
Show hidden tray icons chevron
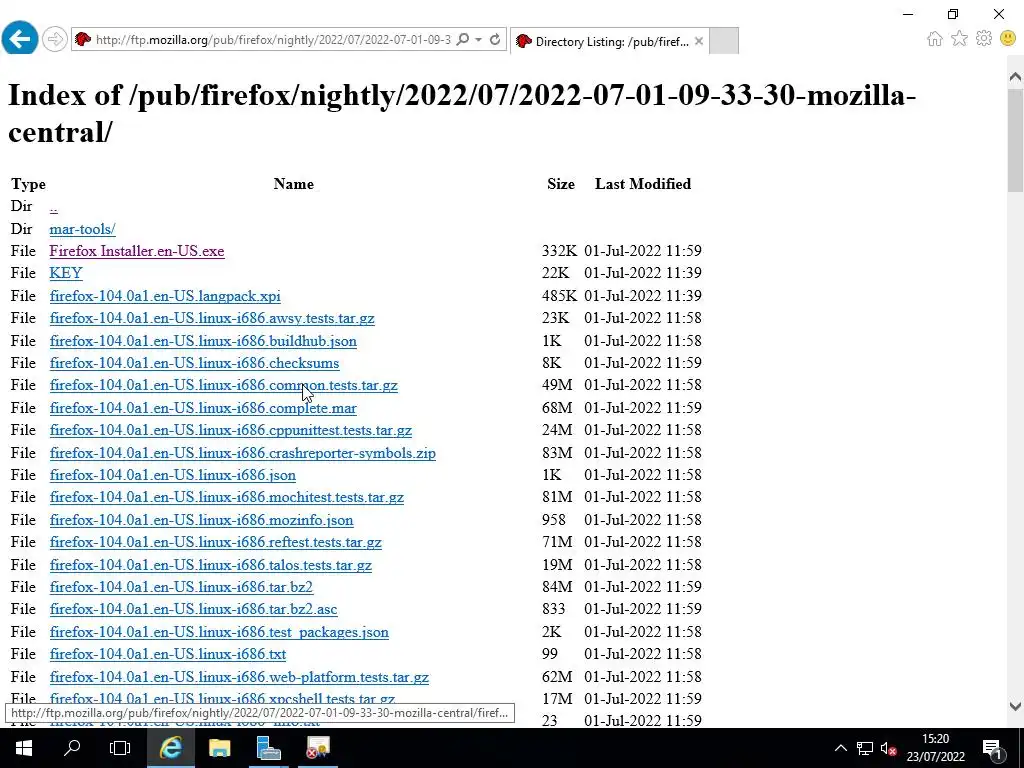(x=841, y=748)
